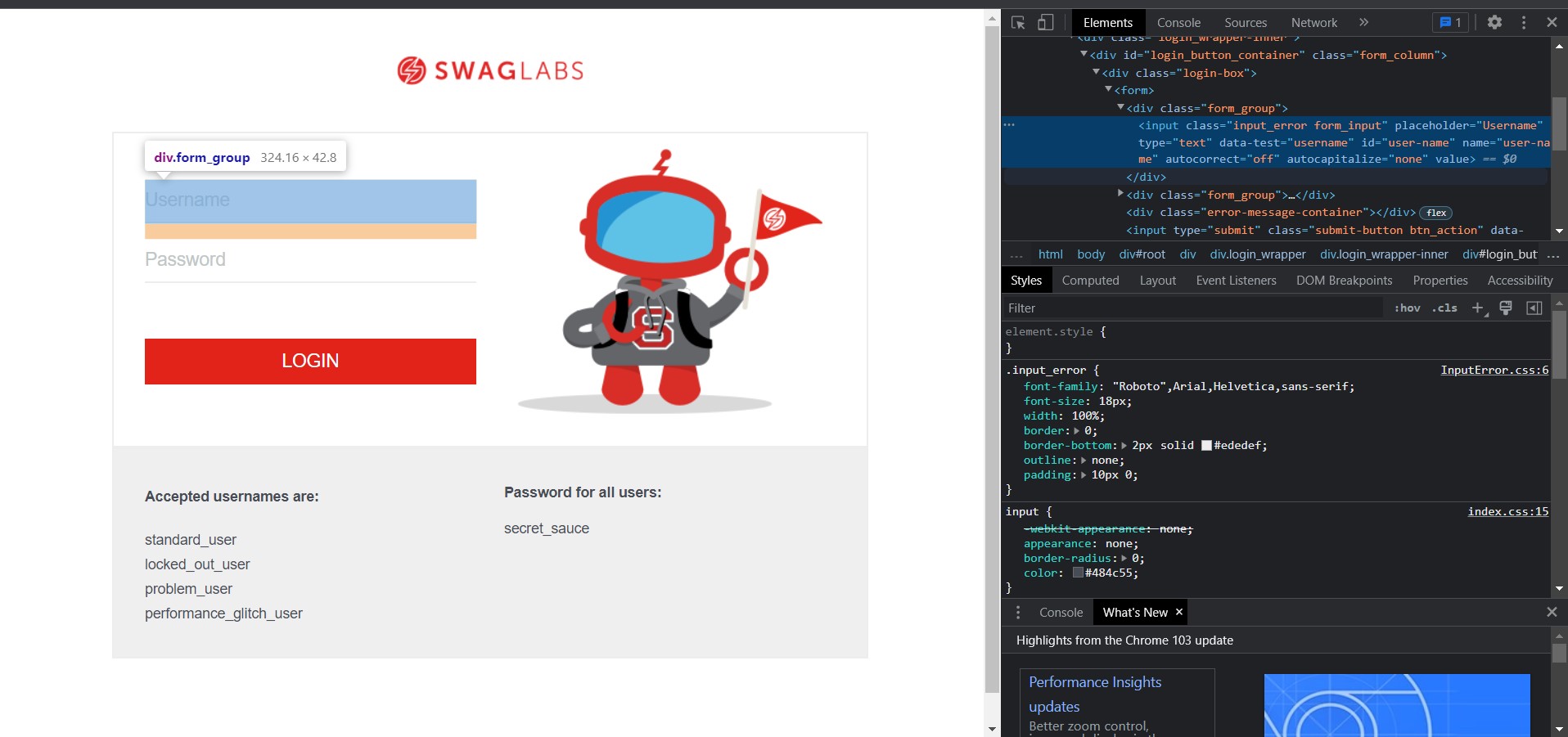Viewport: 1568px width, 737px height.
Task: Select the Styles tab
Action: click(x=1026, y=281)
